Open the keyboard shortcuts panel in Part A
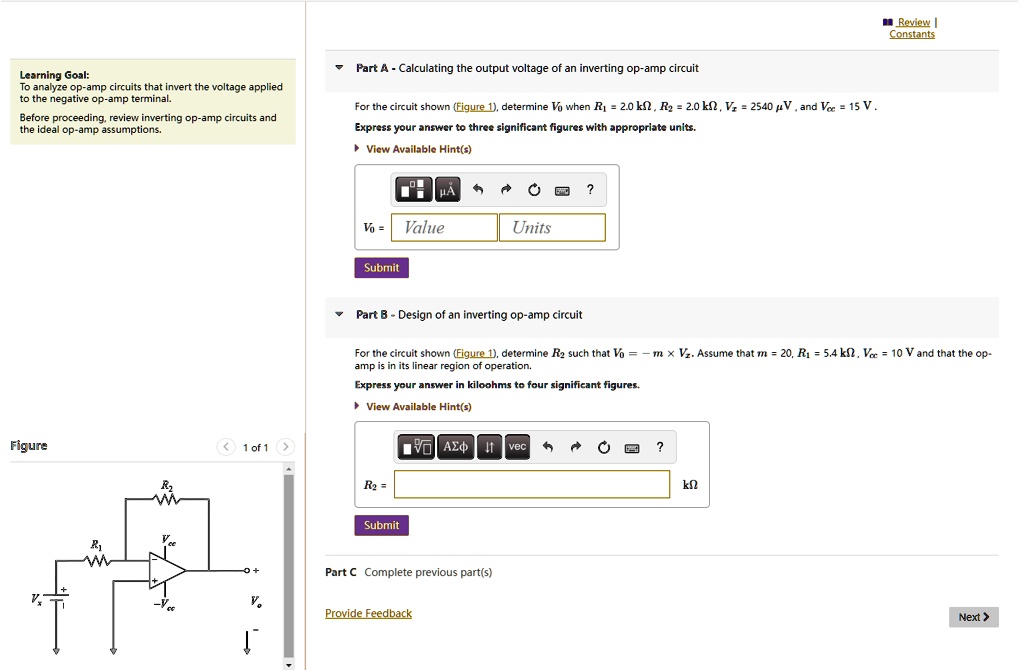The width and height of the screenshot is (1022, 670). 561,189
